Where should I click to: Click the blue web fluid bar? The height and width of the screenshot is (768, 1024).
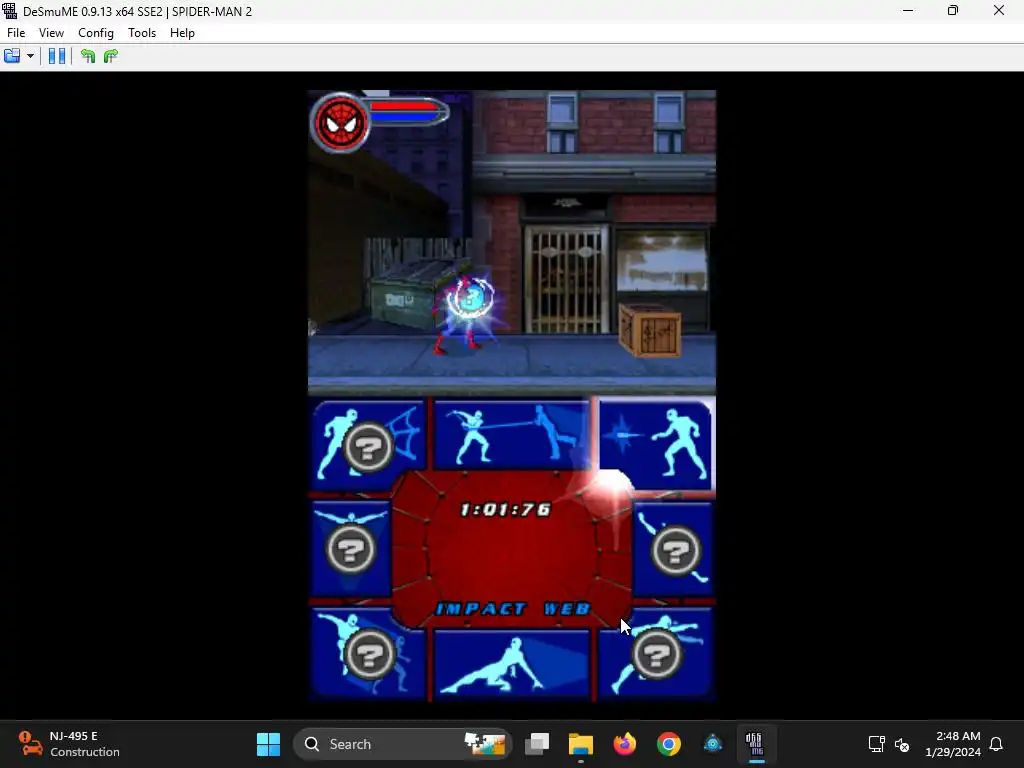point(405,117)
